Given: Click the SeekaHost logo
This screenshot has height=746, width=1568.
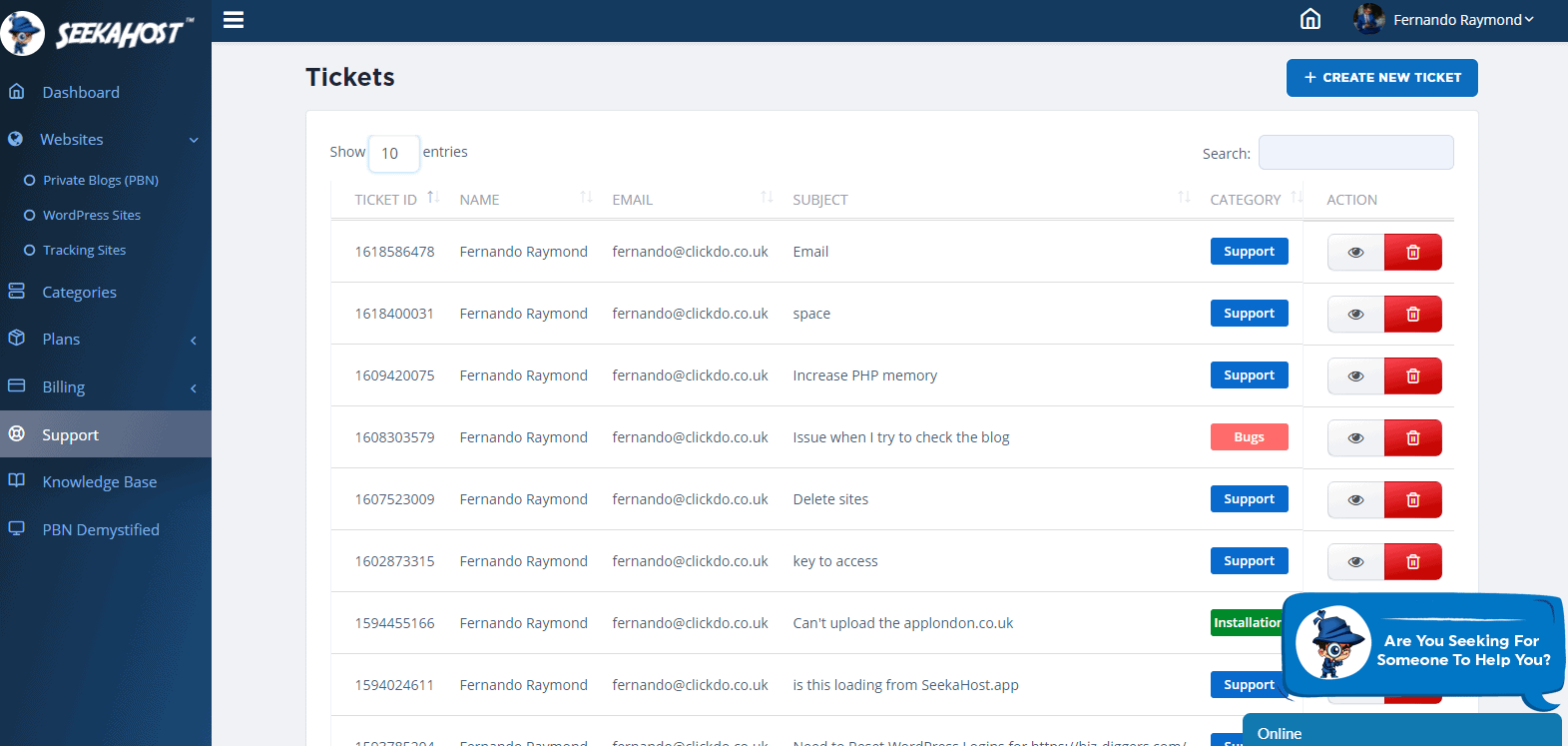Looking at the screenshot, I should [98, 33].
